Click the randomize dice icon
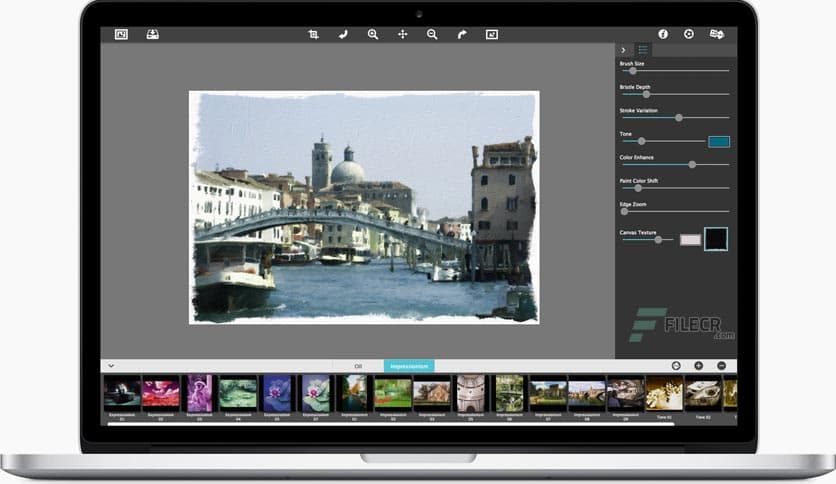 point(717,34)
